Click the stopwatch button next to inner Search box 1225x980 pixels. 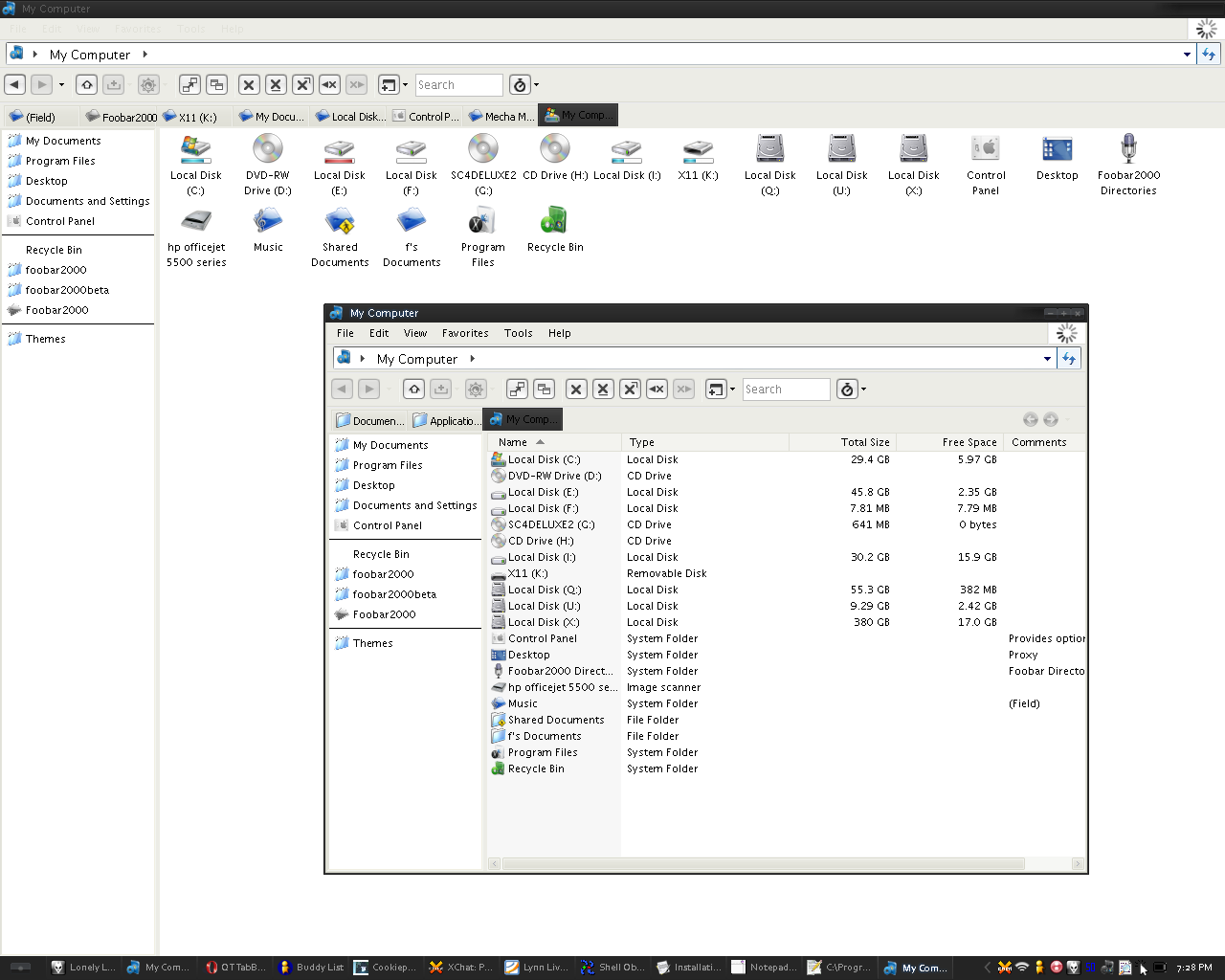(x=846, y=390)
